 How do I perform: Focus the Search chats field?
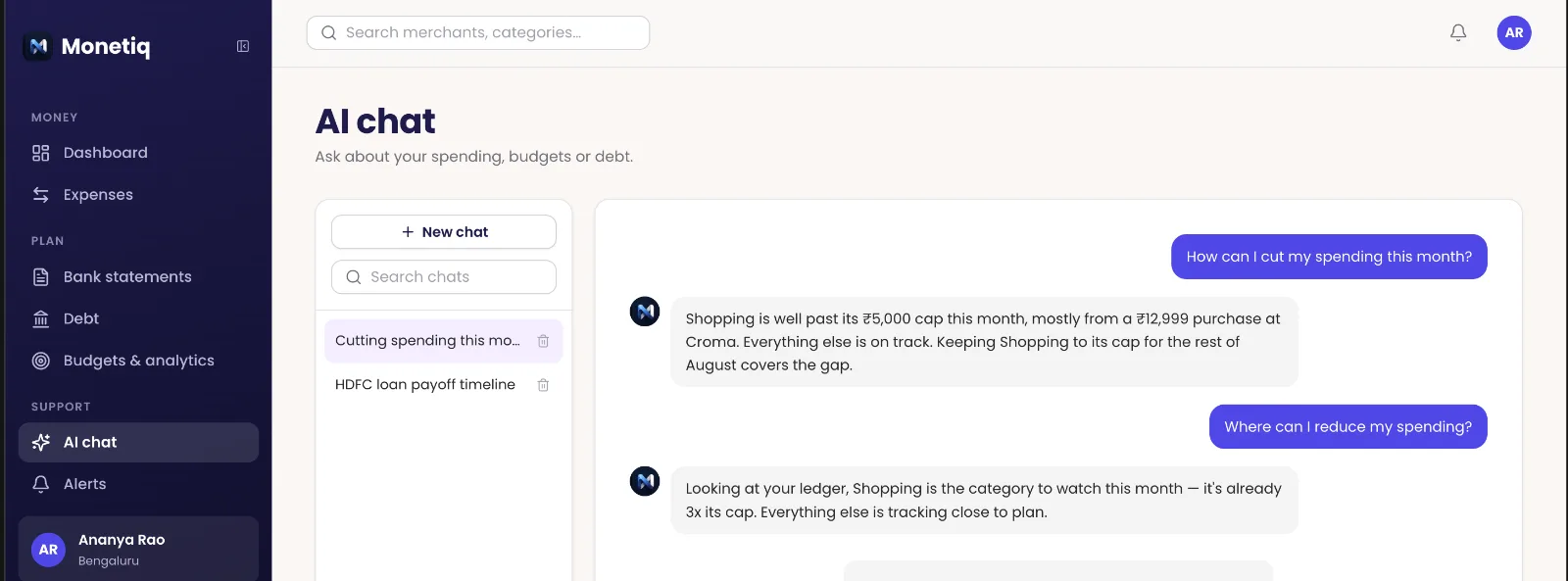[444, 277]
